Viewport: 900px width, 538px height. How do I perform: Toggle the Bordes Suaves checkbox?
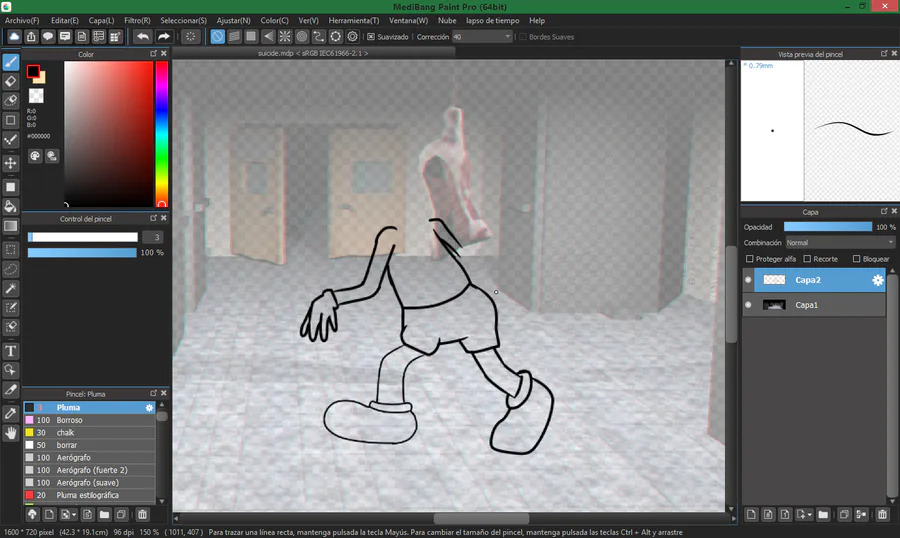point(523,37)
